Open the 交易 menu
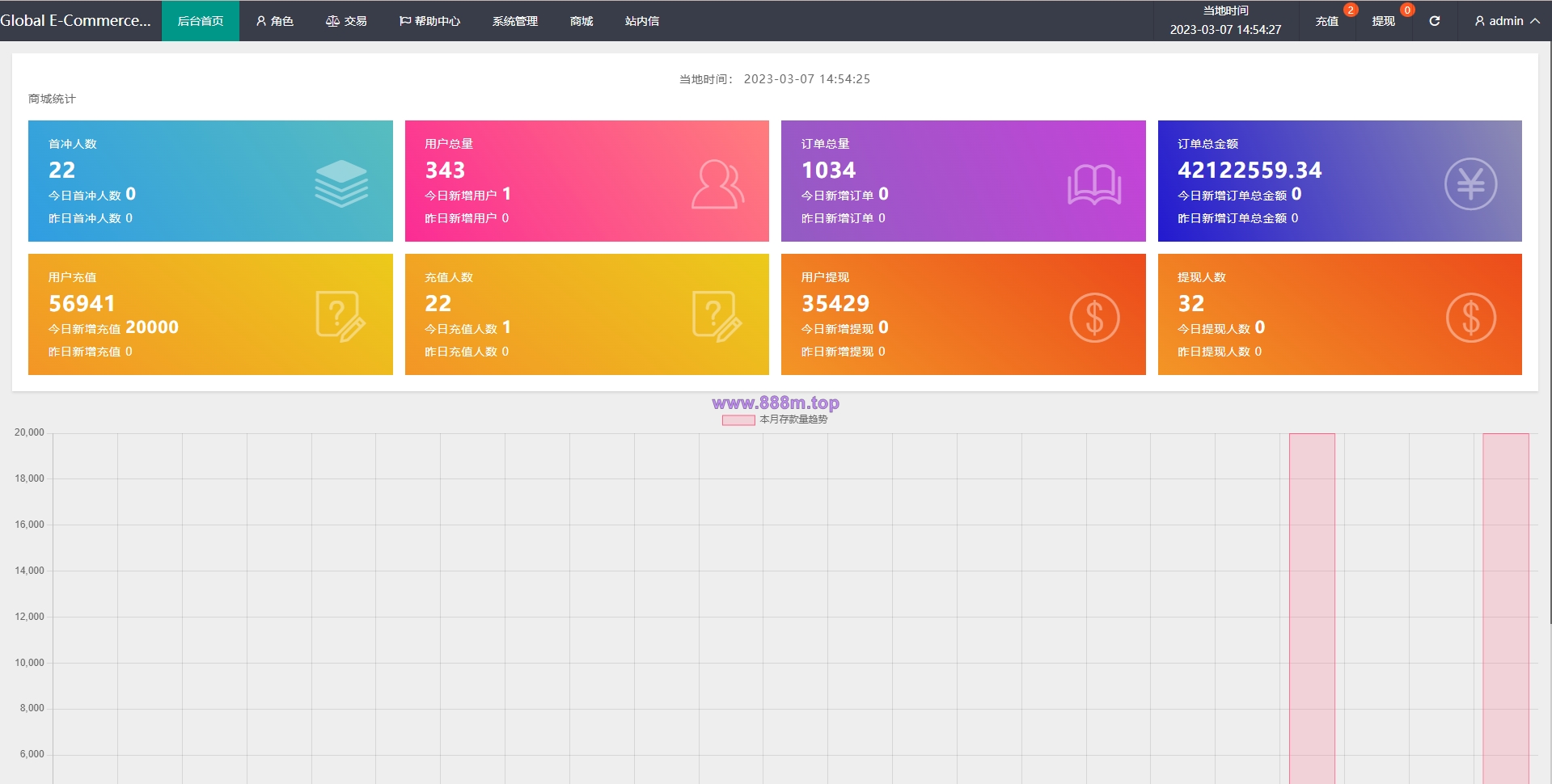Screen dimensions: 1552x784 [346, 21]
